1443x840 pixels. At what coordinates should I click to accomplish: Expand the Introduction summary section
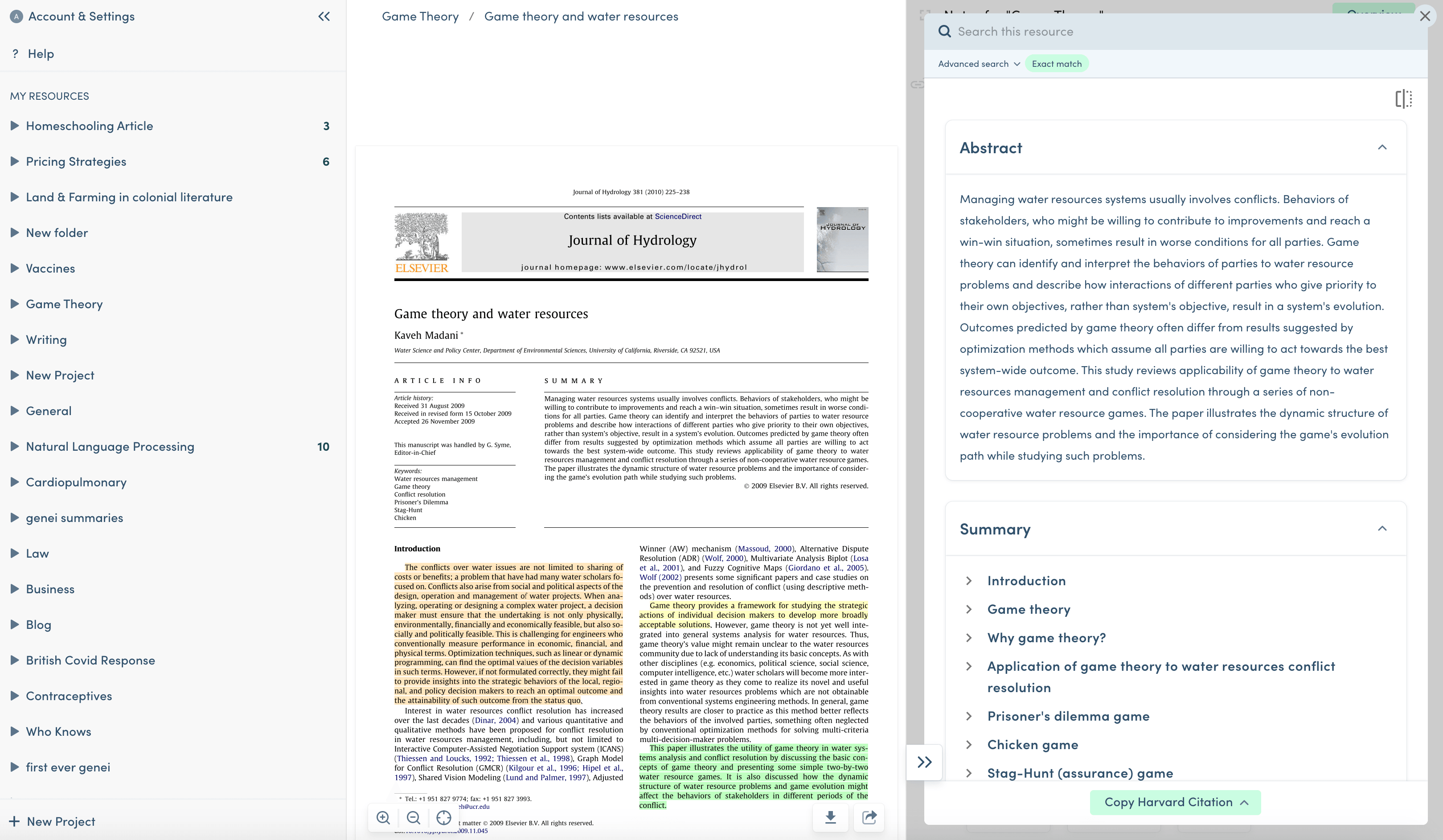[x=969, y=580]
